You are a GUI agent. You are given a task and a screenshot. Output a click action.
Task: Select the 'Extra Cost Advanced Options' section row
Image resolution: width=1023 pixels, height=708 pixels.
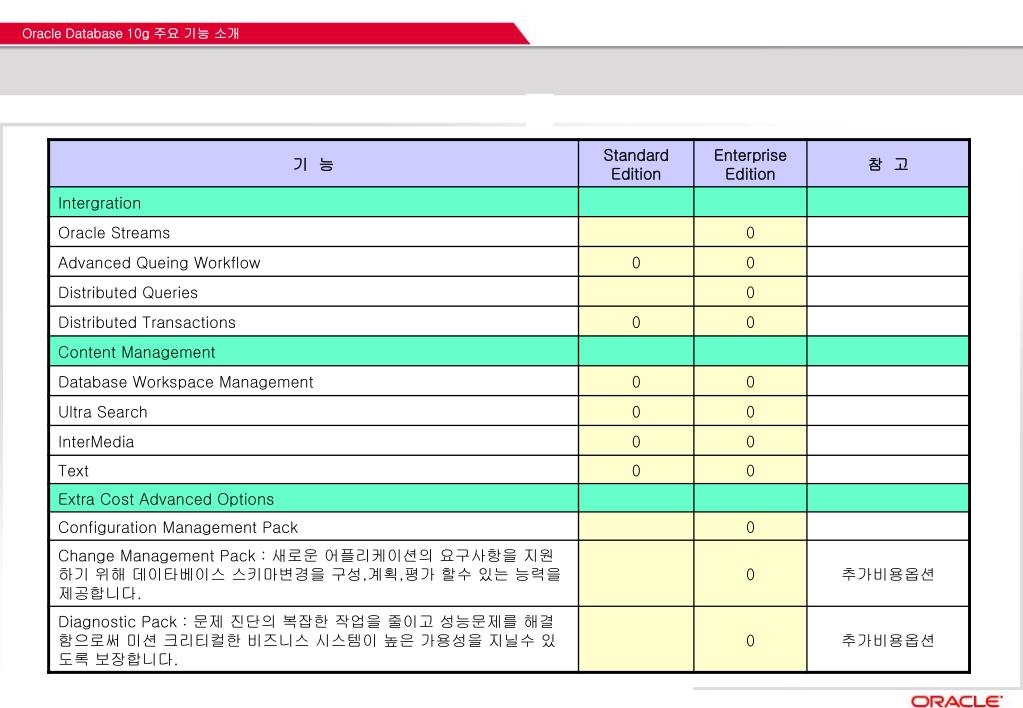tap(509, 499)
